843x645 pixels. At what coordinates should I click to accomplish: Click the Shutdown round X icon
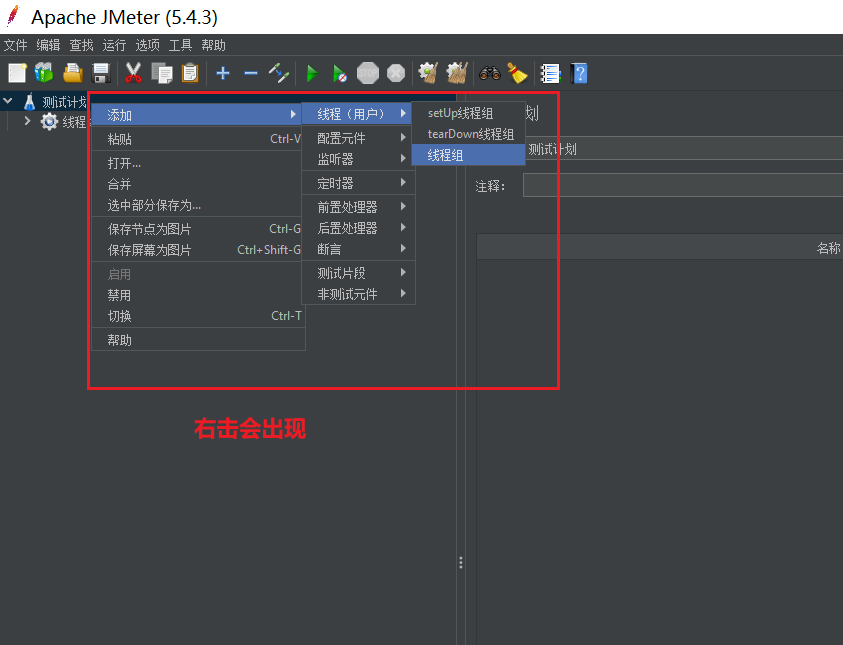pos(396,73)
